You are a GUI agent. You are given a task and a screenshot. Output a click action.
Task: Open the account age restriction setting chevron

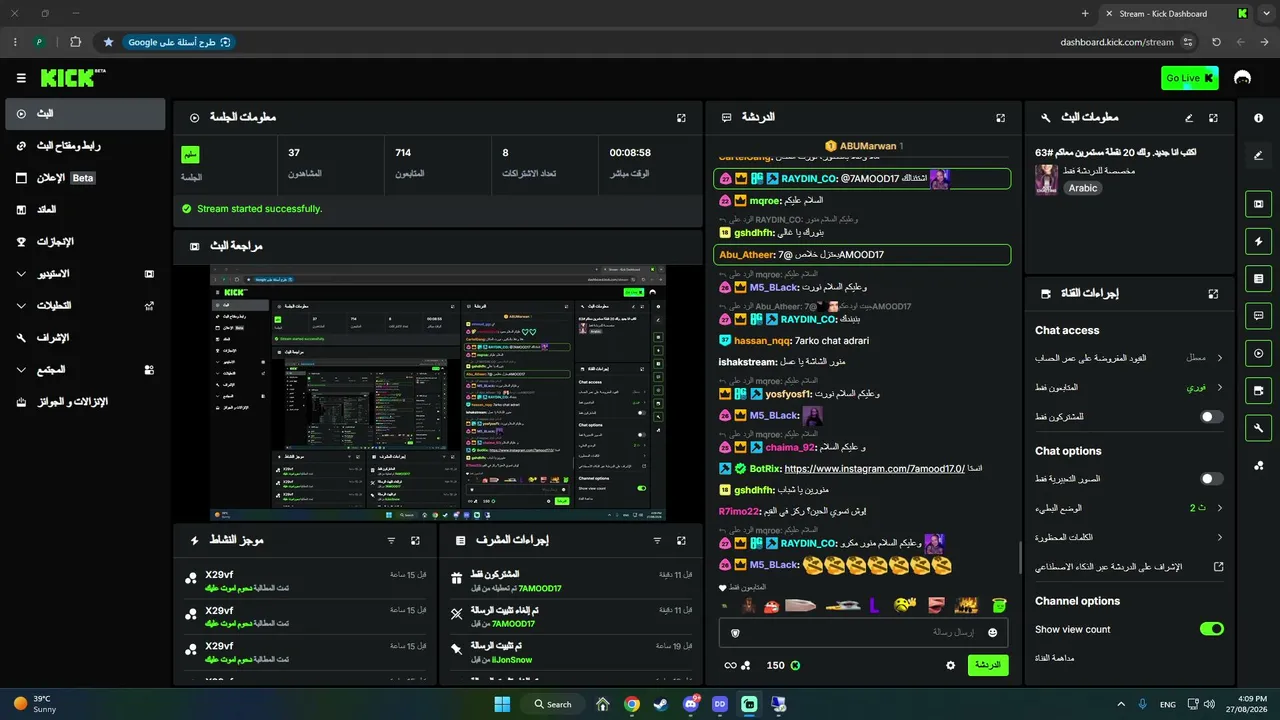point(1220,357)
